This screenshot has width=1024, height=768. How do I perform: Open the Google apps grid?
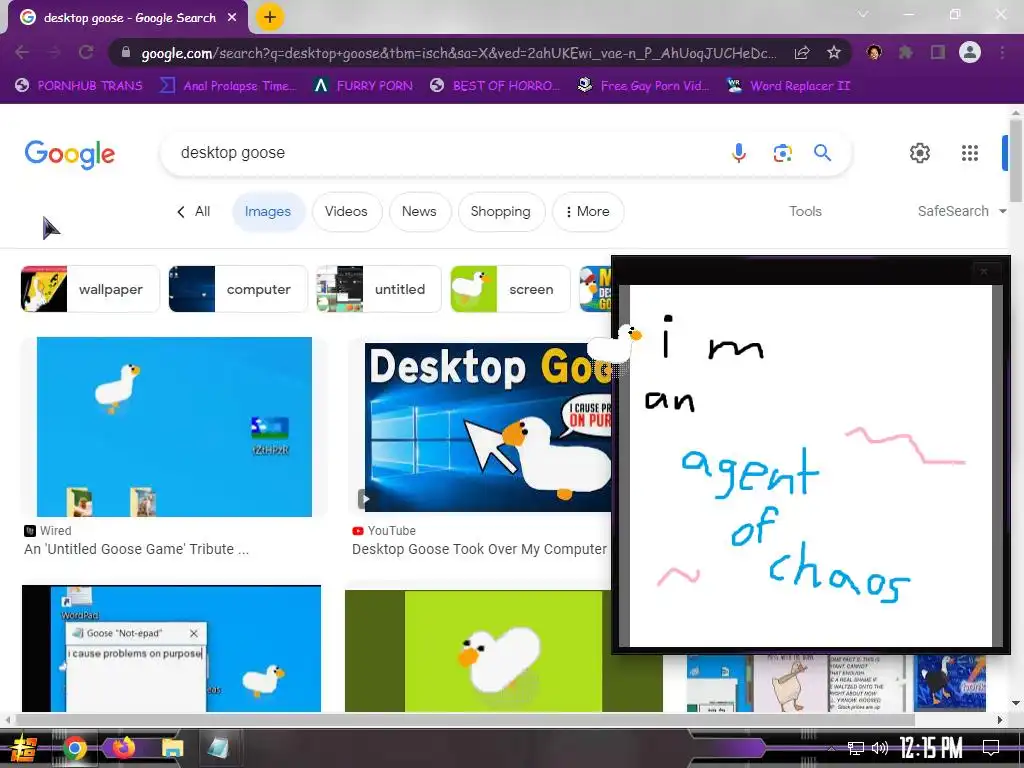(x=970, y=153)
